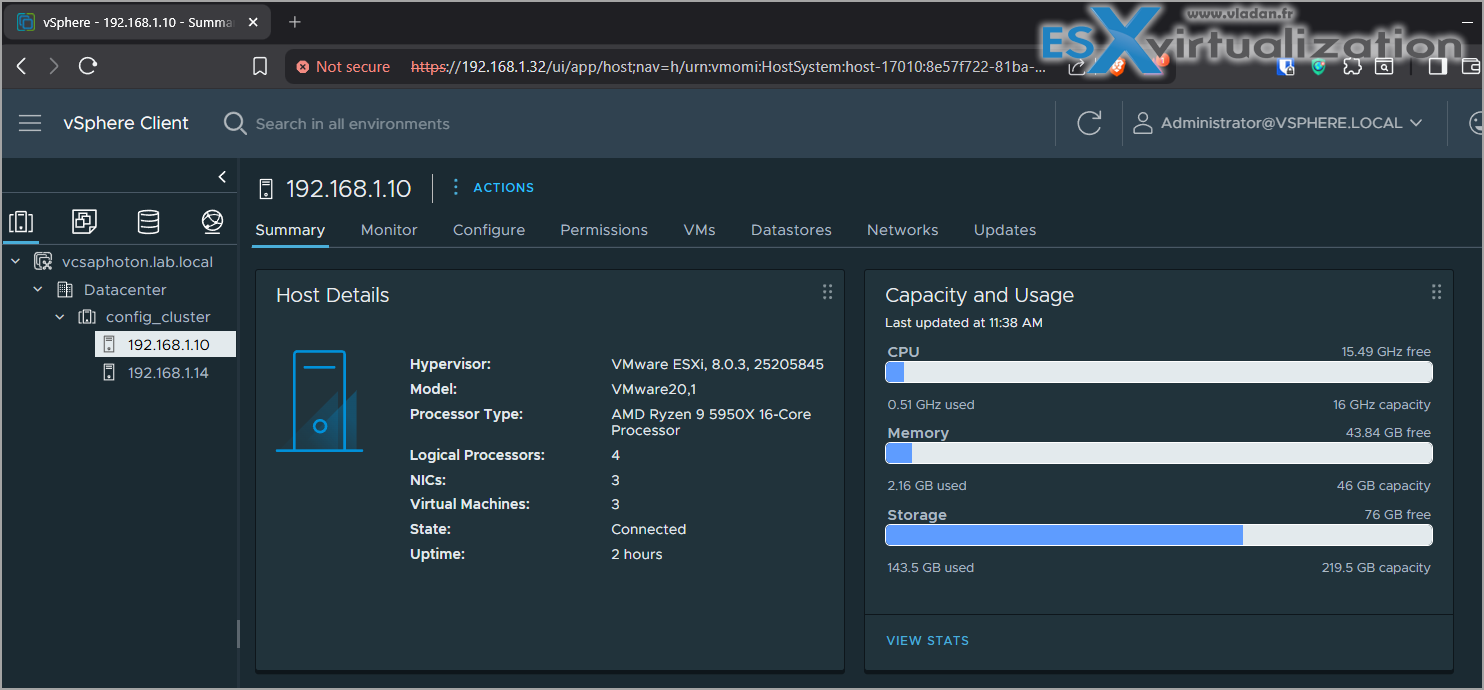Click the VIEW STATS link
Viewport: 1484px width, 690px height.
point(927,641)
